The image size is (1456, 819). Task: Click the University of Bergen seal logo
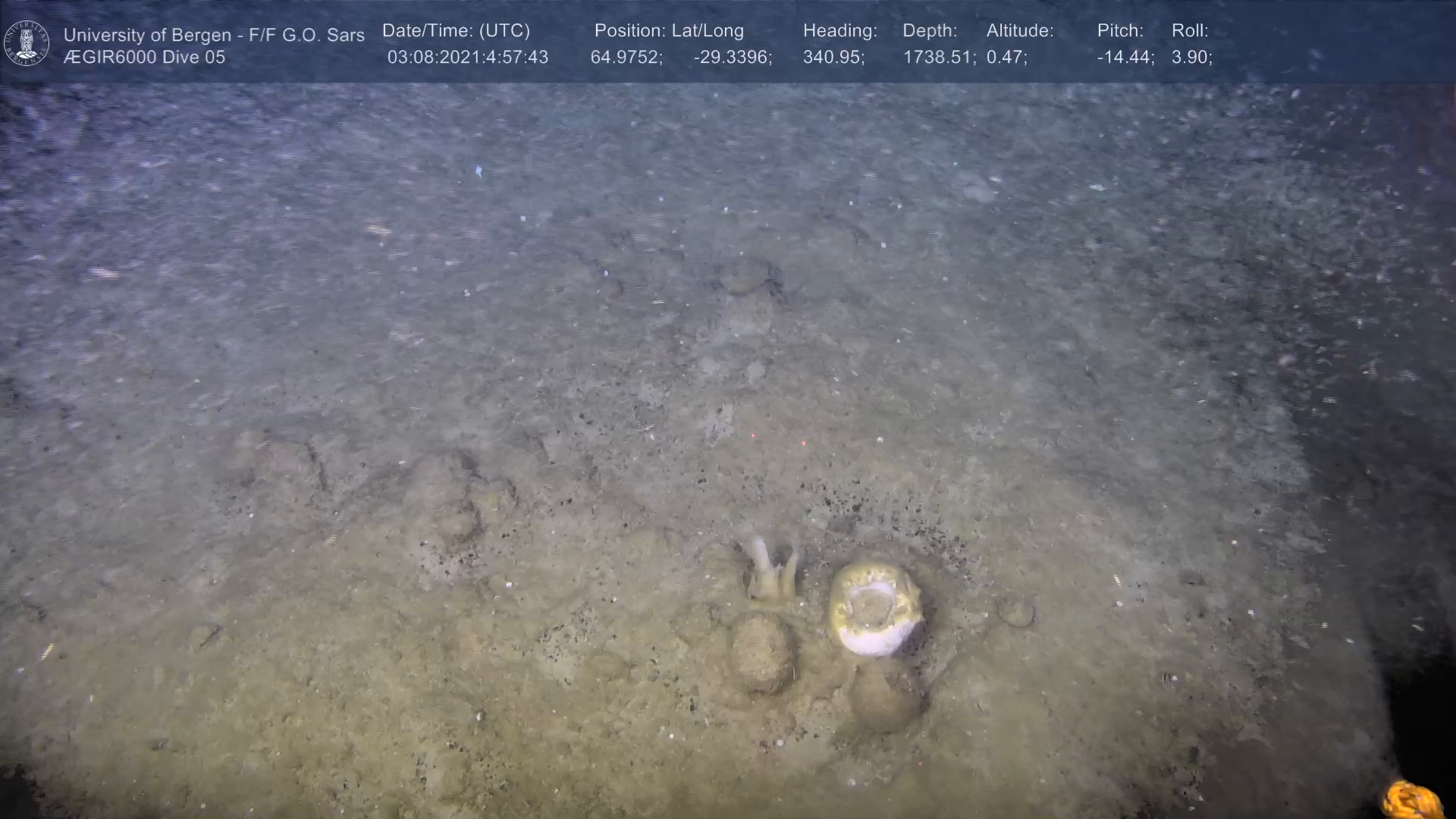click(27, 43)
